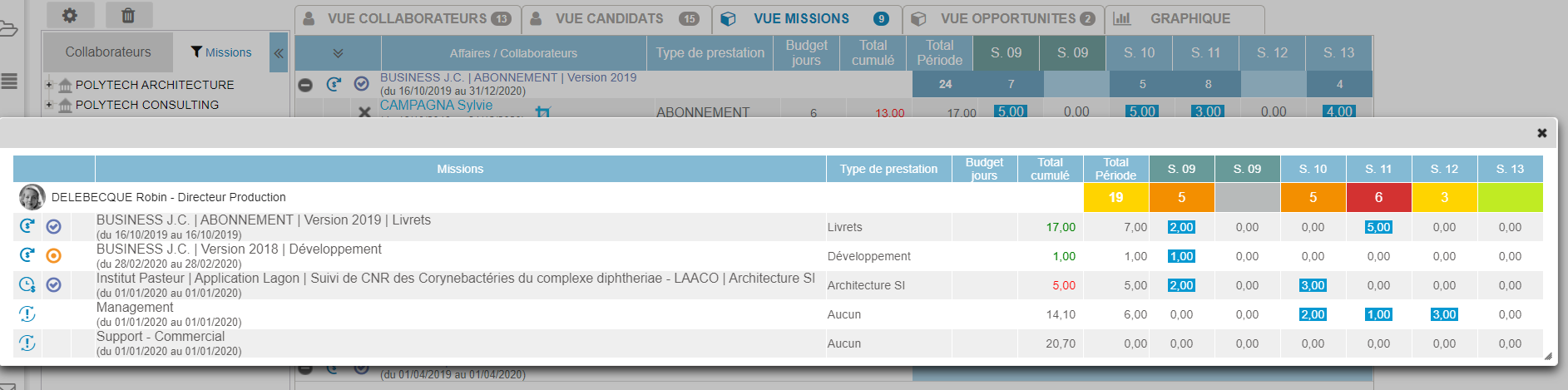Screen dimensions: 1568x390
Task: Click the trash delete icon
Action: point(128,15)
